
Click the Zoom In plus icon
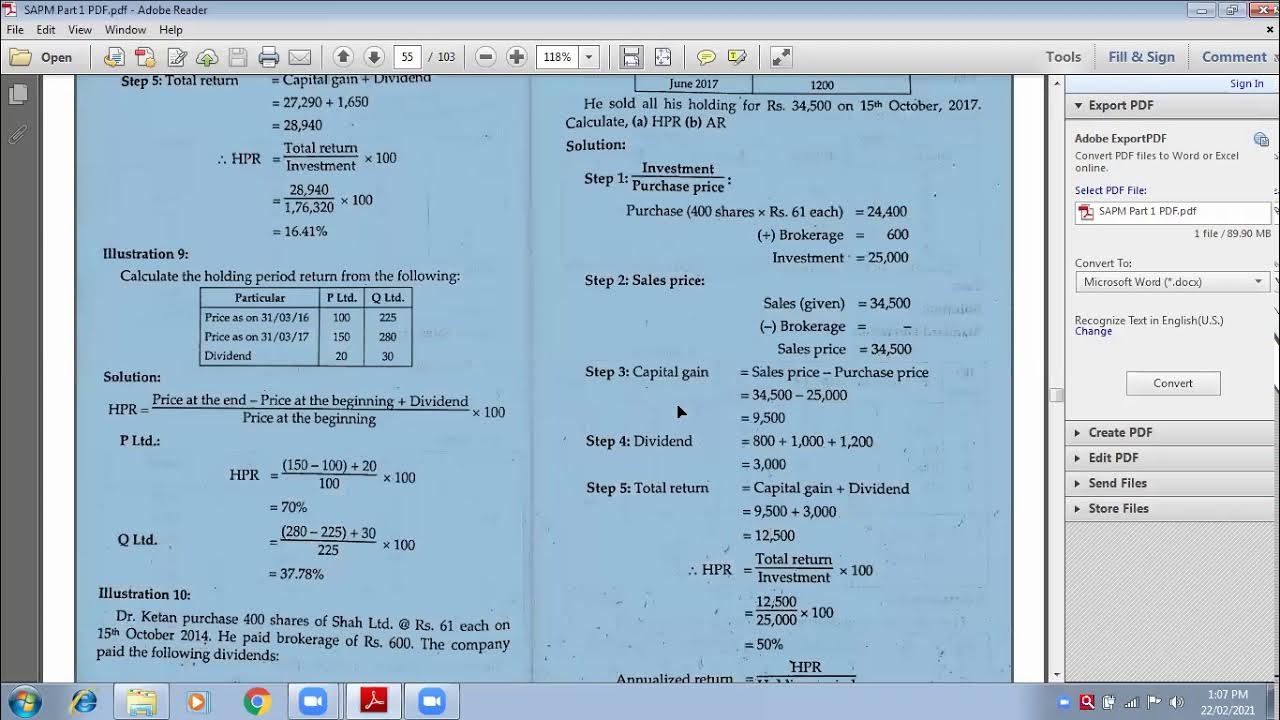(x=516, y=57)
